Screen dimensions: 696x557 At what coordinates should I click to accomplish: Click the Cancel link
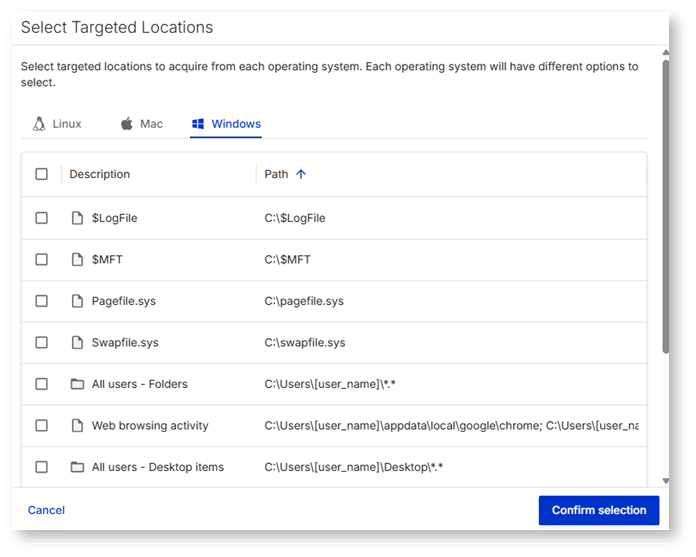click(x=46, y=510)
